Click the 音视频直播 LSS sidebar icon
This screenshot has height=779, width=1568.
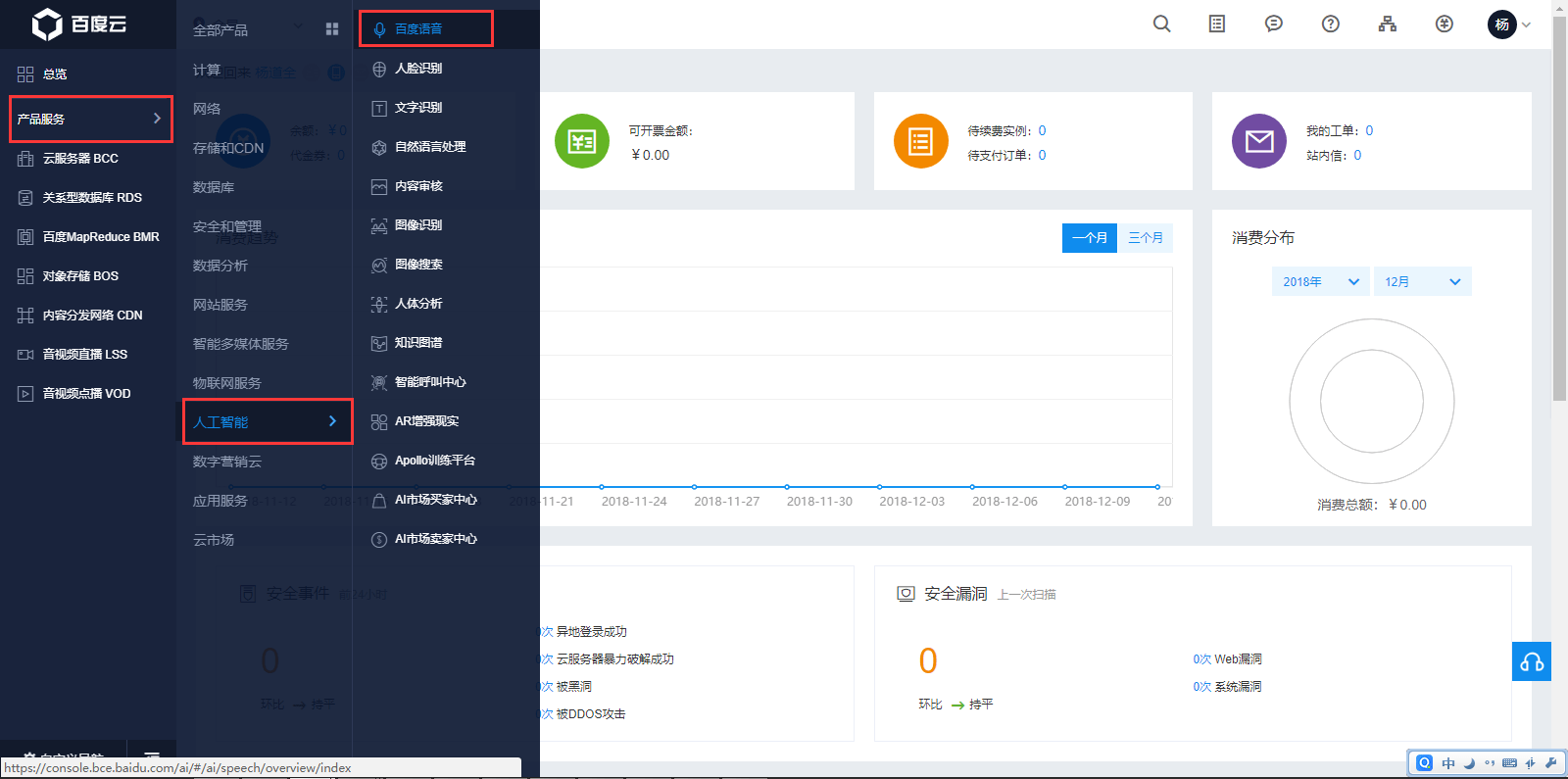[25, 355]
